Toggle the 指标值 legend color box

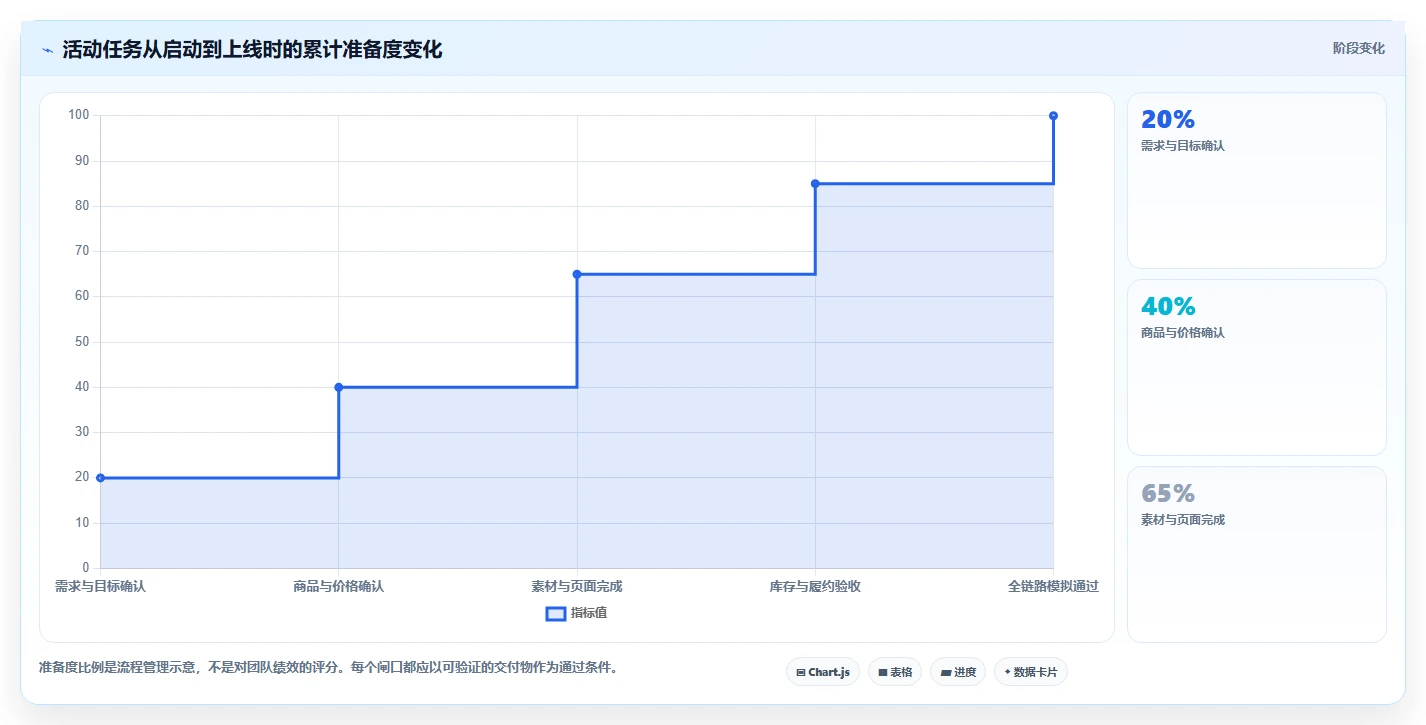[556, 613]
